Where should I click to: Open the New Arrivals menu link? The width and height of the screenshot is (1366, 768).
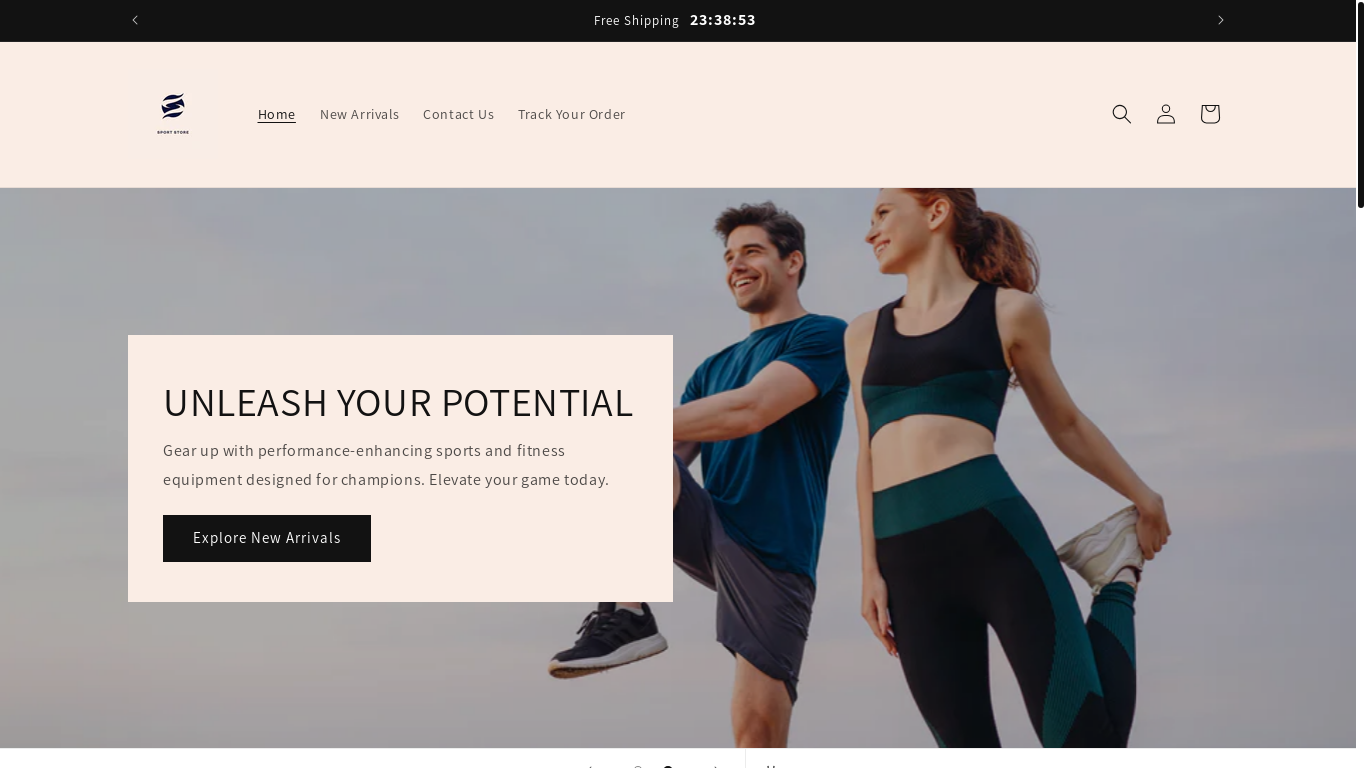359,114
